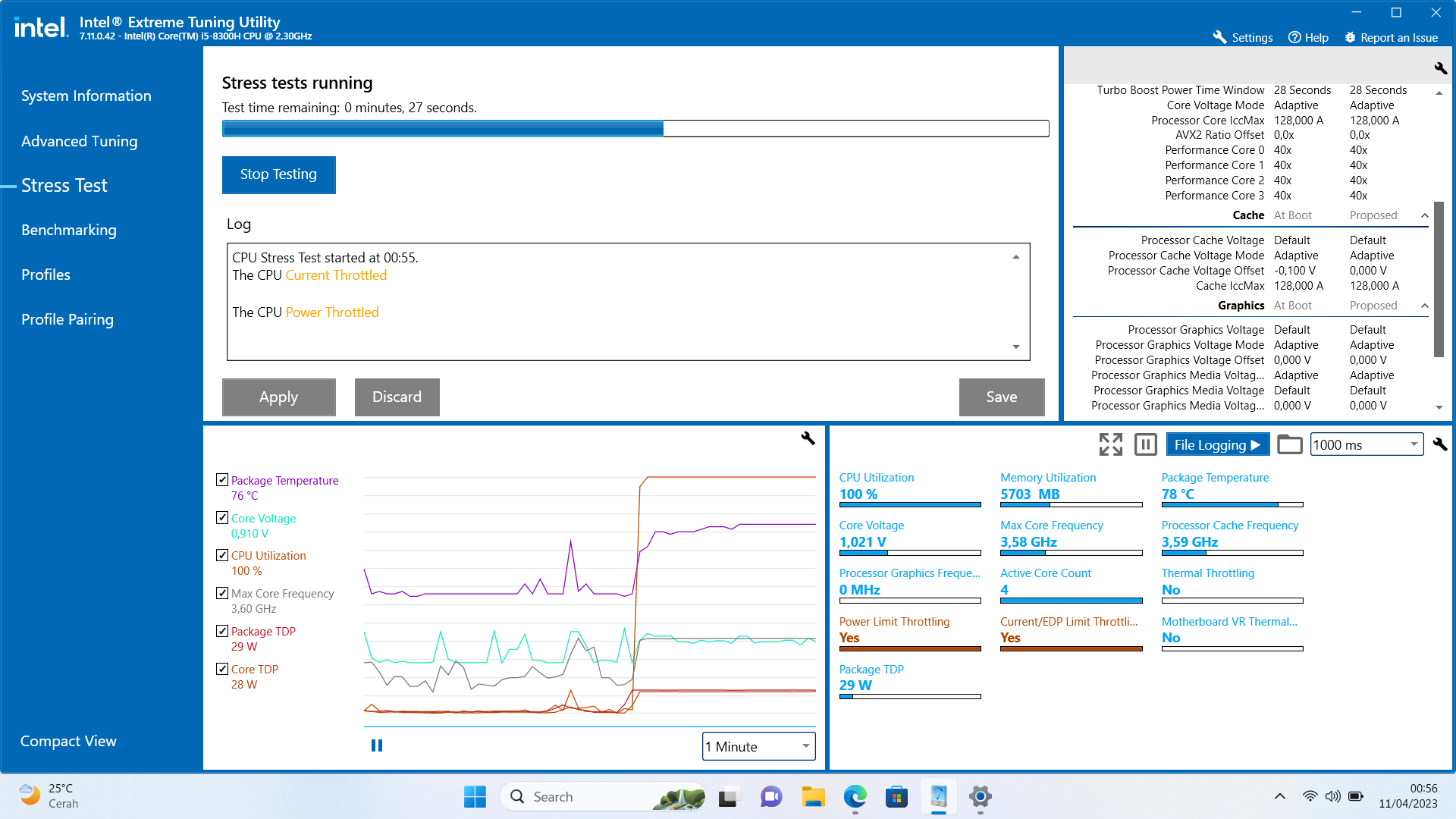Open the weather widget showing 25°C
This screenshot has width=1456, height=819.
(x=49, y=796)
